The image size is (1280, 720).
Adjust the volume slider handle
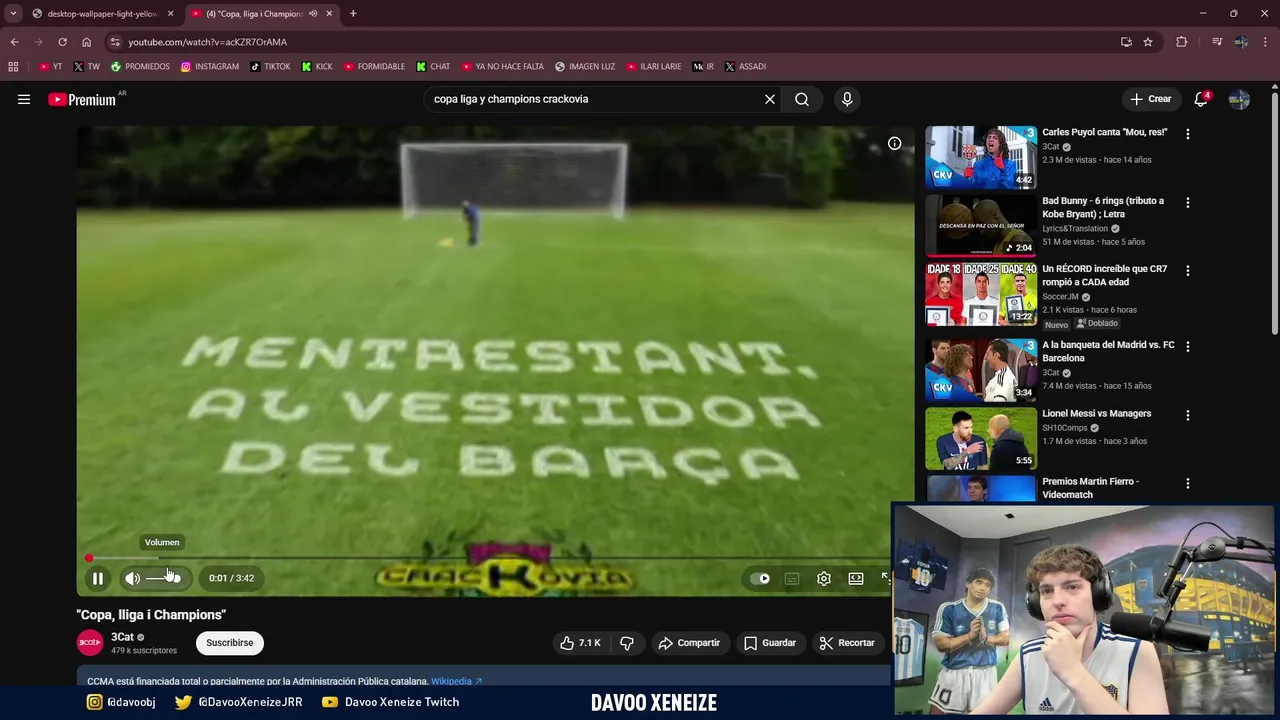174,577
